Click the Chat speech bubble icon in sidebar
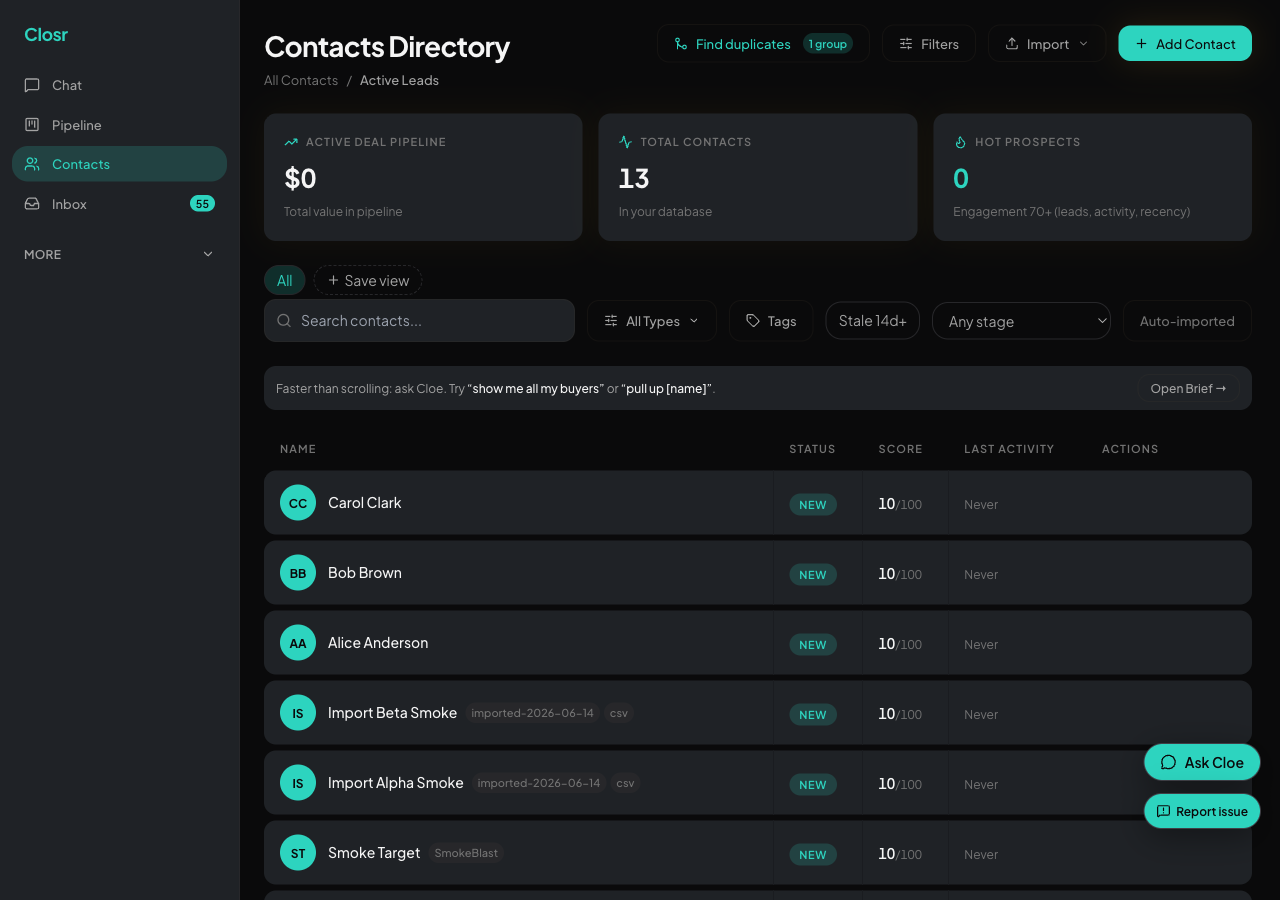The image size is (1280, 900). [x=32, y=85]
